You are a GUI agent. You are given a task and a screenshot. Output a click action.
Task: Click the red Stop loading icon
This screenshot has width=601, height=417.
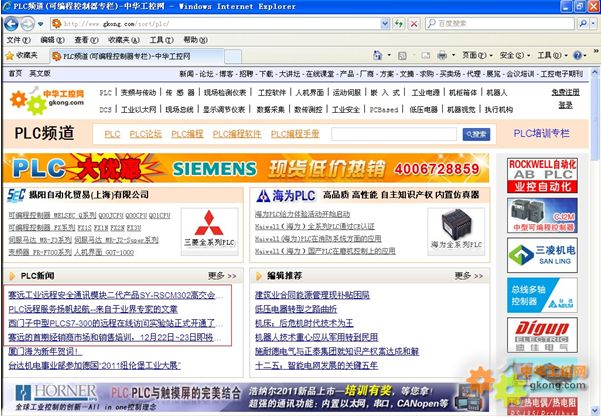click(x=414, y=24)
